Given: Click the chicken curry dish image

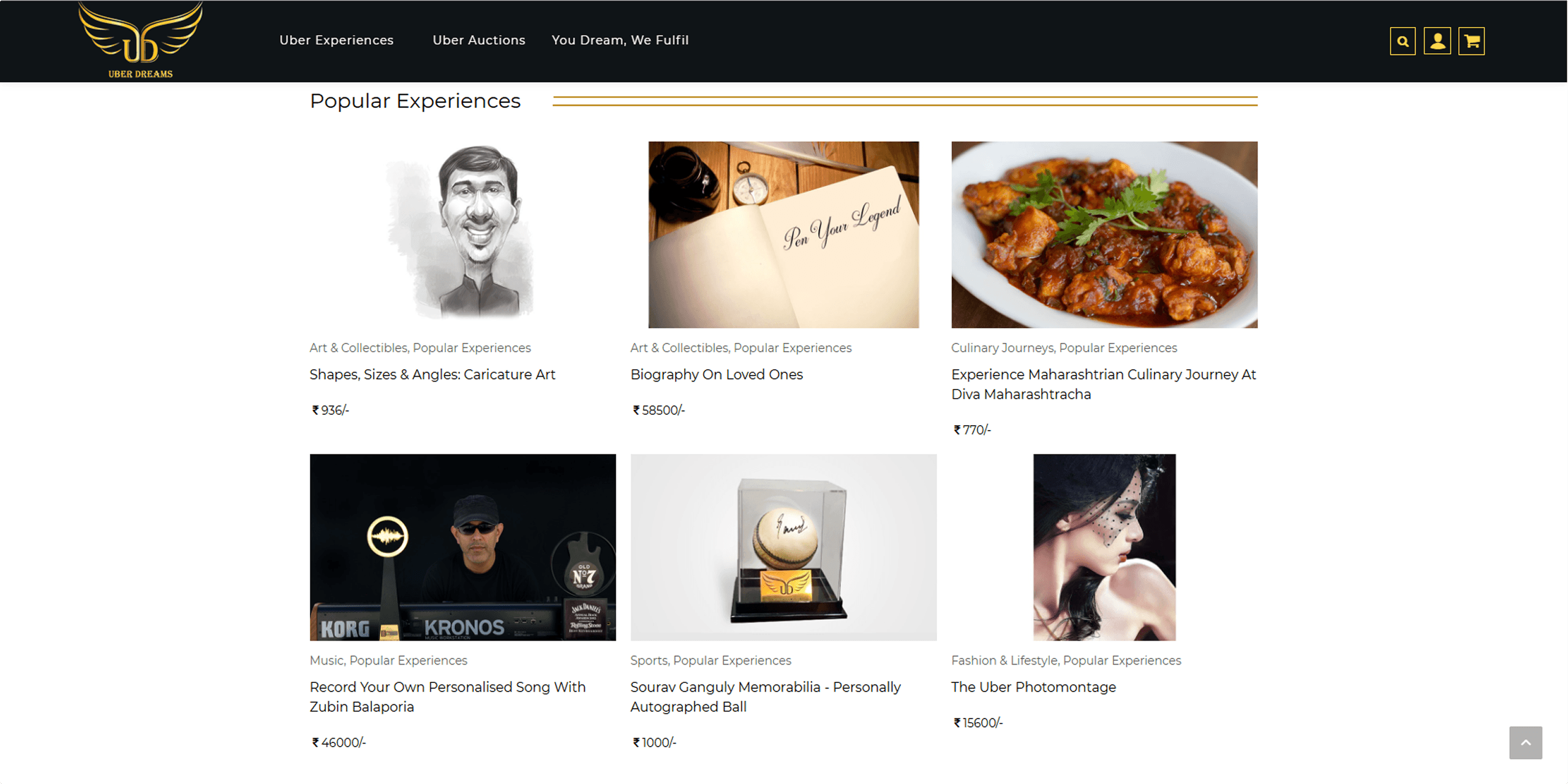Looking at the screenshot, I should [1104, 235].
